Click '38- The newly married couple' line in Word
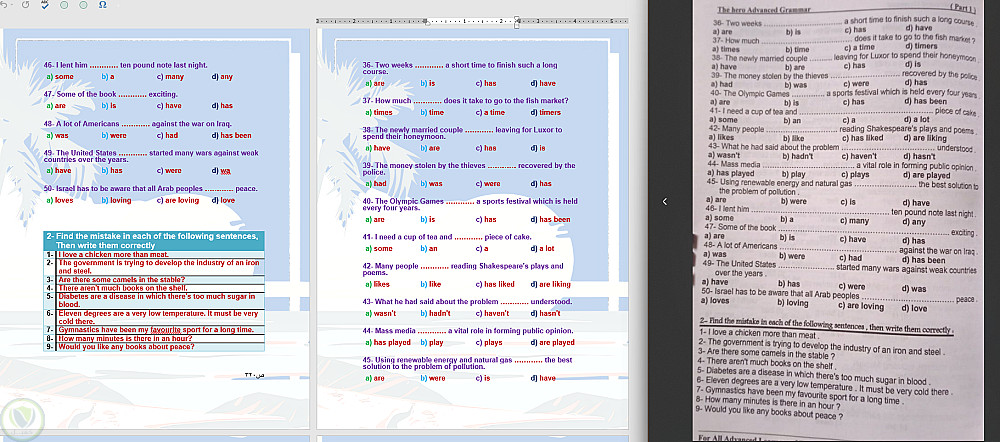Viewport: 1000px width, 442px height. pos(462,133)
